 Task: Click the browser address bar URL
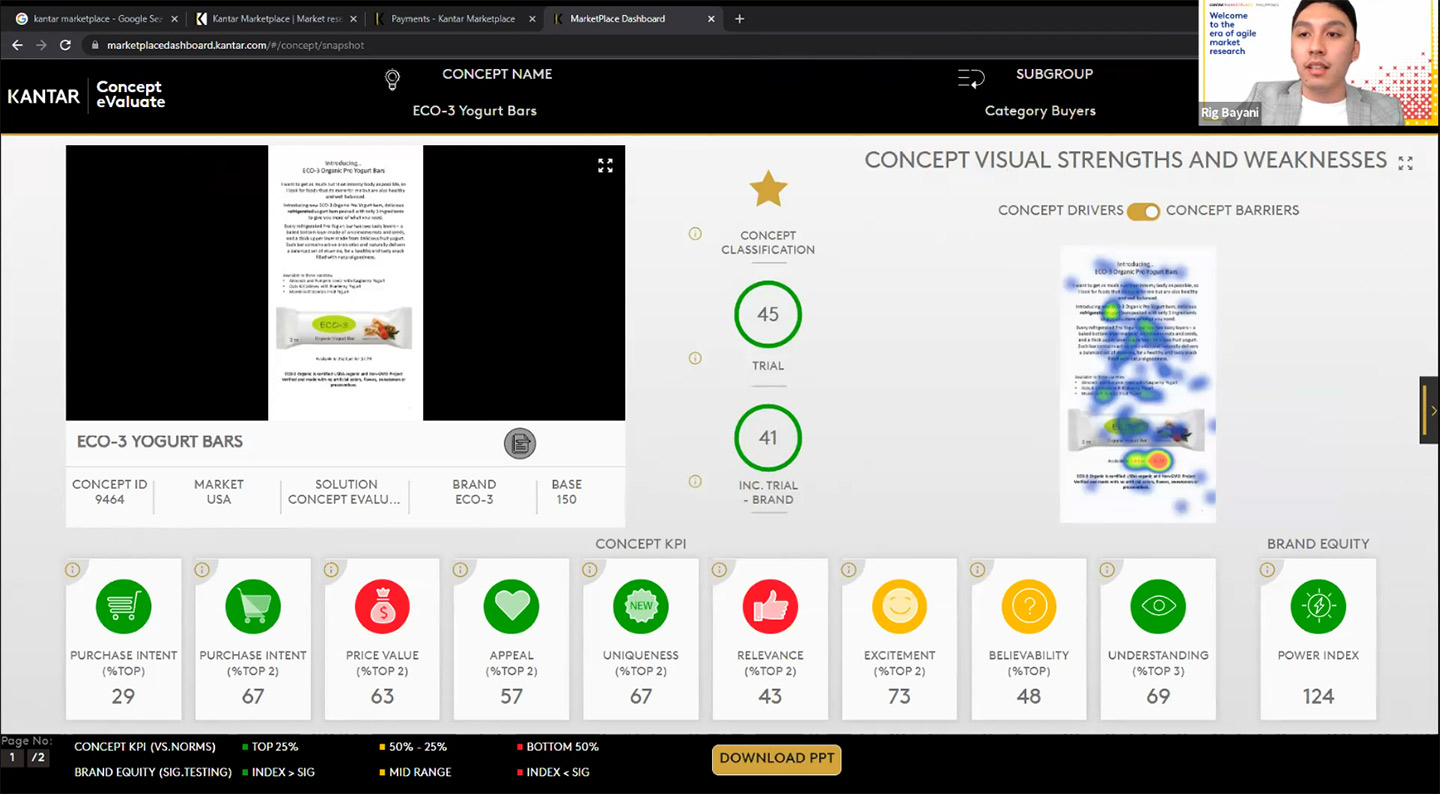(x=235, y=45)
